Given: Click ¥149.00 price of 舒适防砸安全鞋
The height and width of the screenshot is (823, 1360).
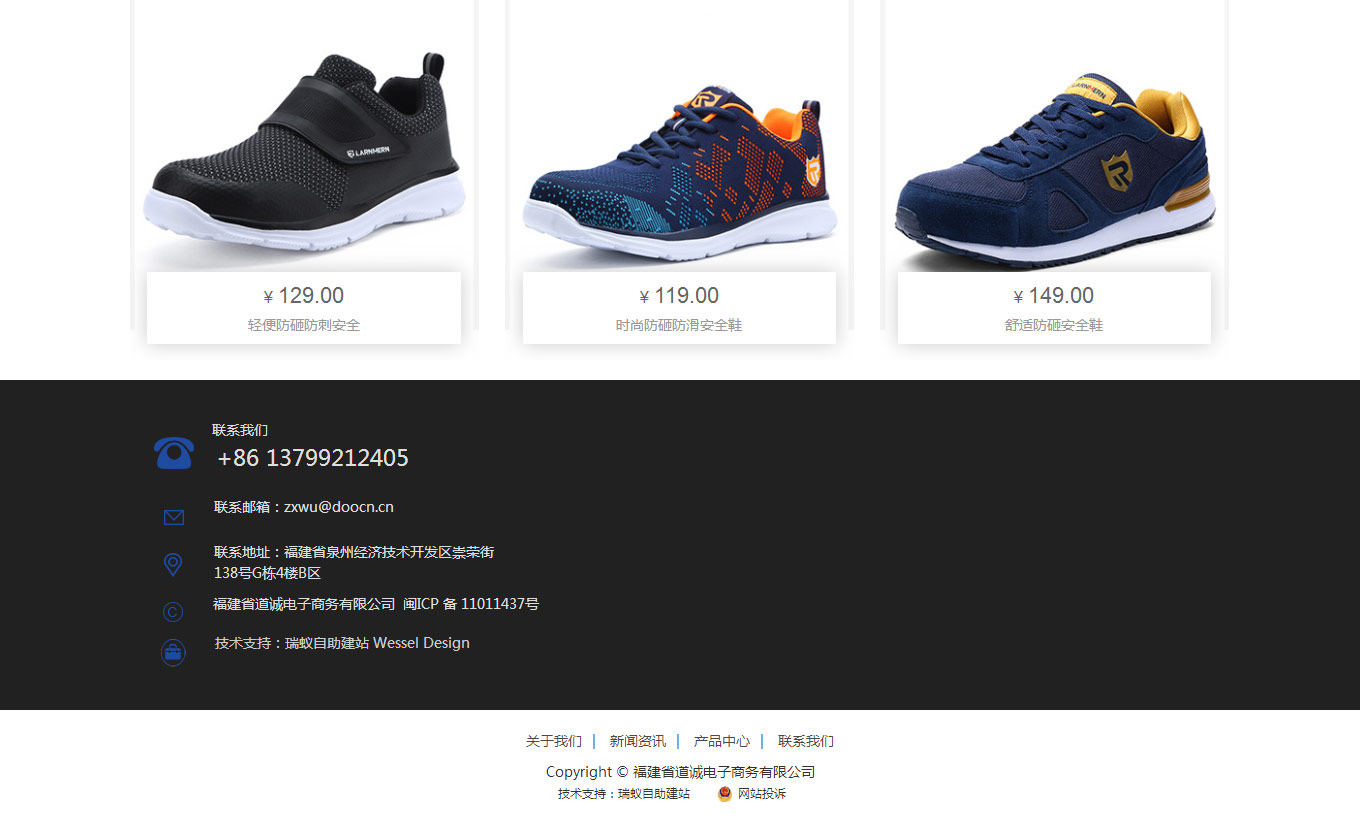Looking at the screenshot, I should pos(1054,296).
